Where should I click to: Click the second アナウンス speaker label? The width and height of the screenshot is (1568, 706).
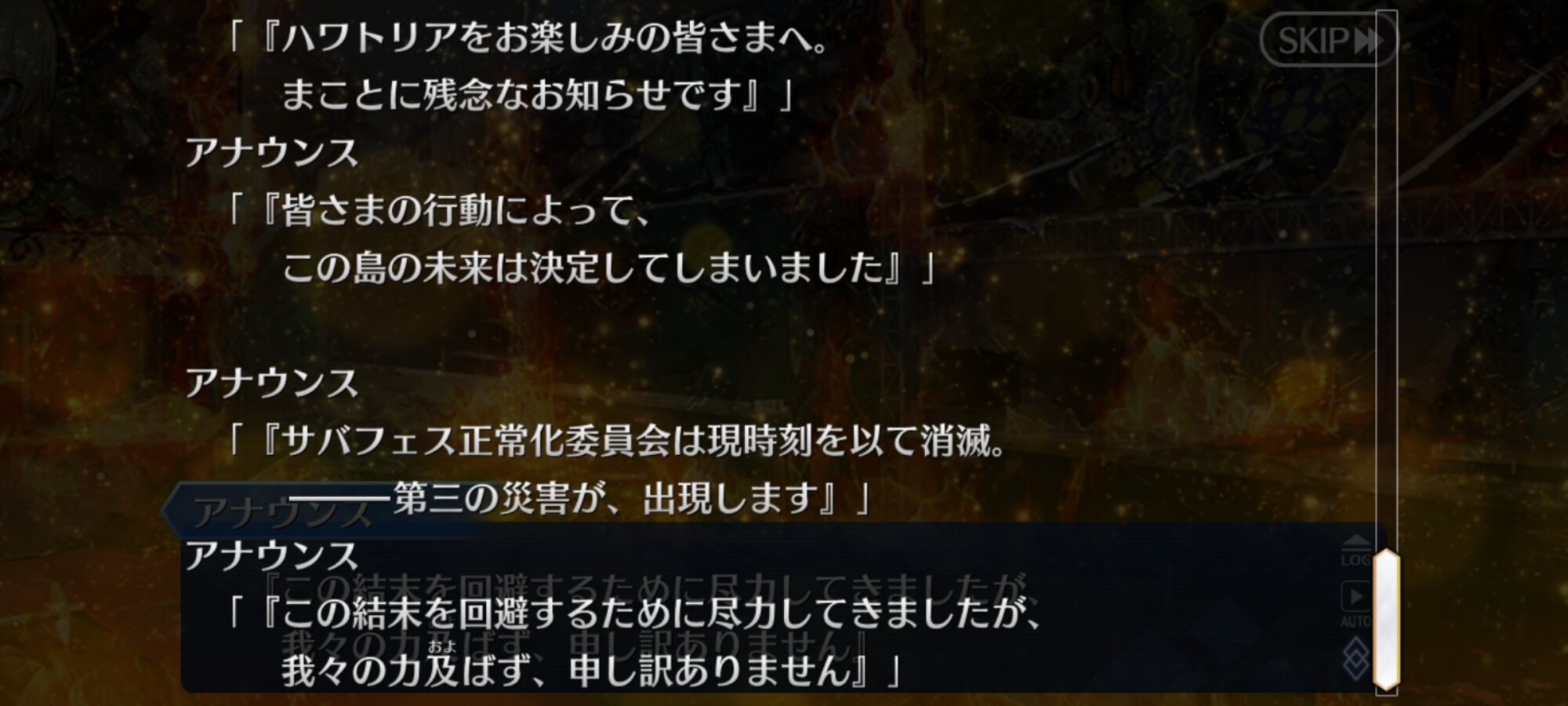(x=272, y=383)
